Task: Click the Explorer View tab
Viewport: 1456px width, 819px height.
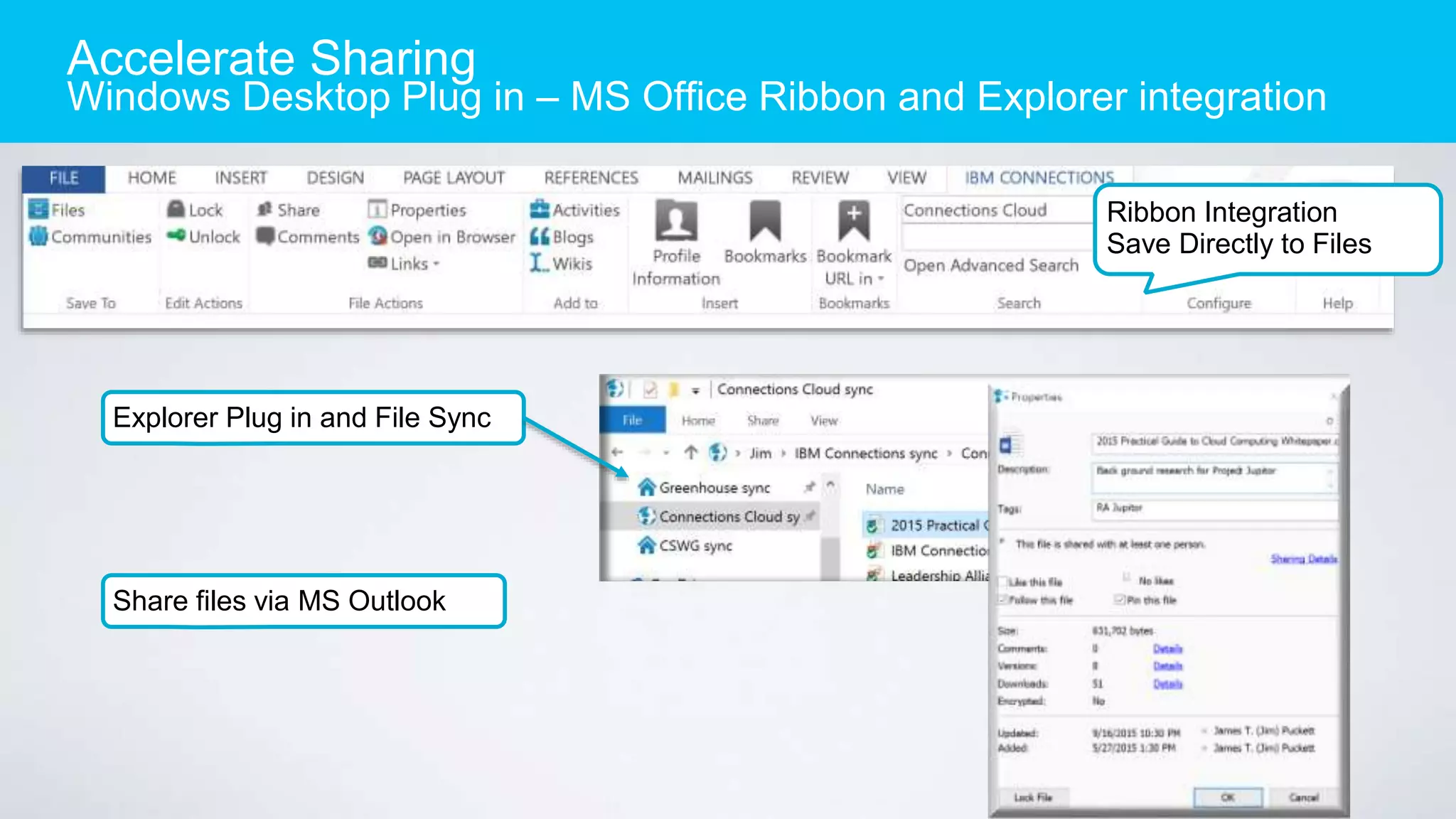Action: coord(824,420)
